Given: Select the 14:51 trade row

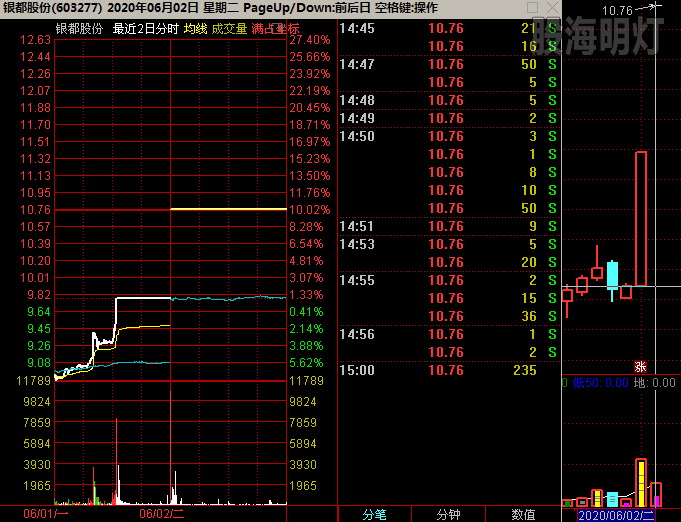Looking at the screenshot, I should click(450, 226).
